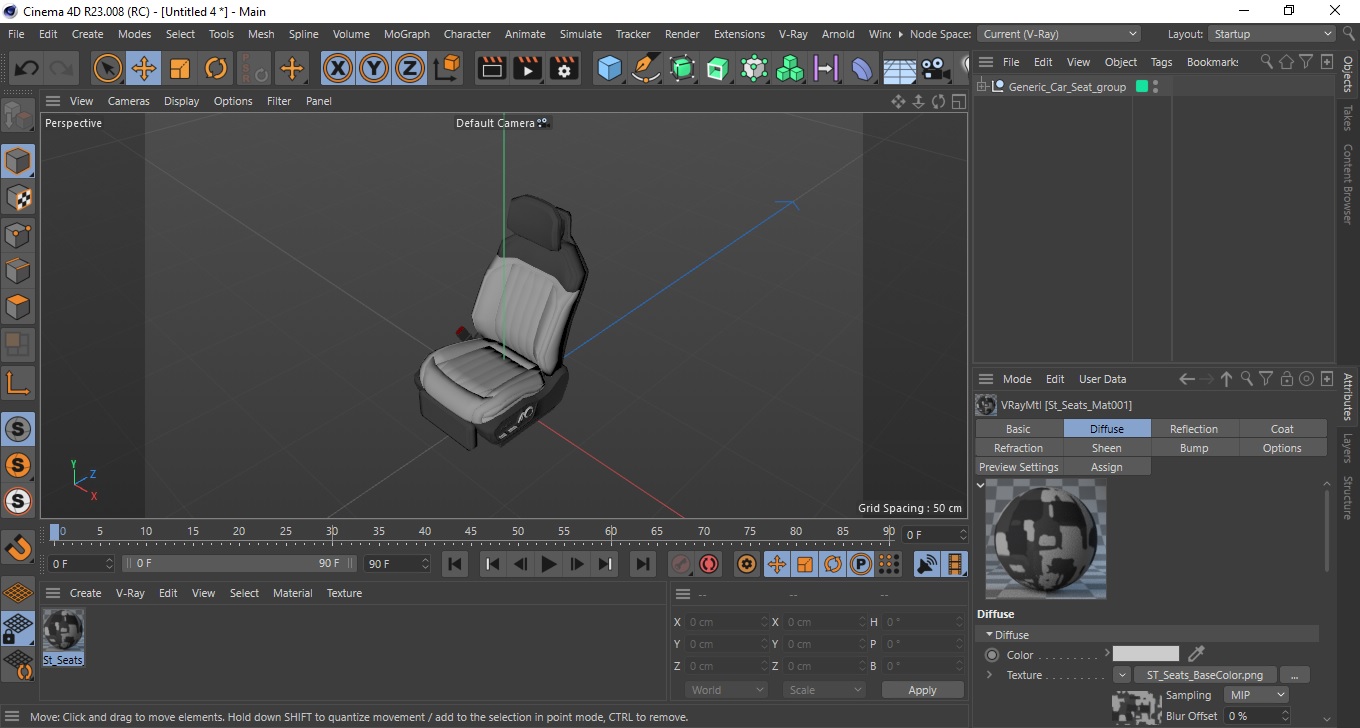Click the Enable Axis L-shaped icon

tap(18, 382)
